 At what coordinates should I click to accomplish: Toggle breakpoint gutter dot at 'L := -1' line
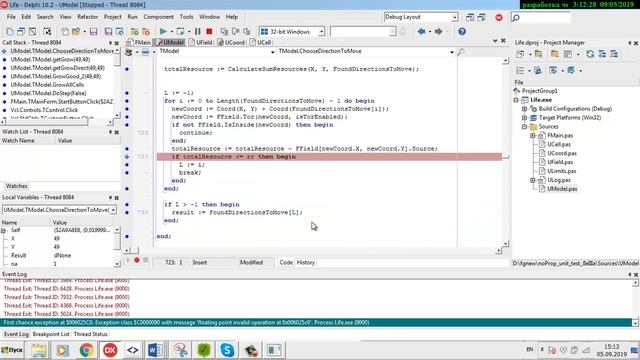click(127, 93)
